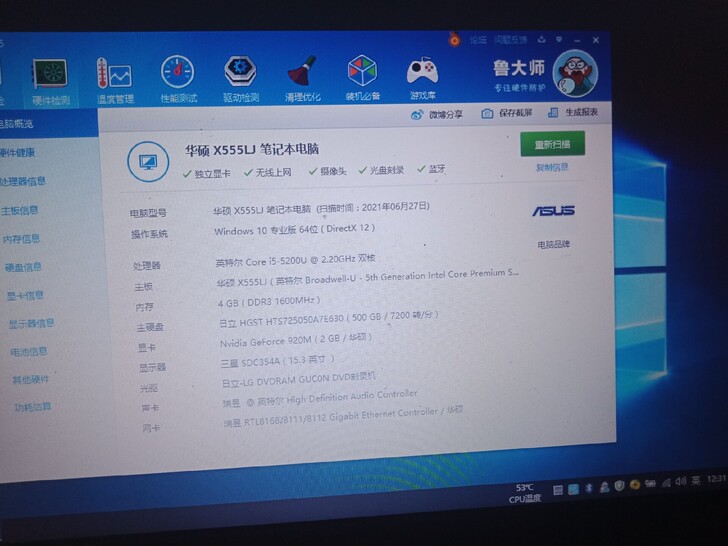Select 硬件健康 in the sidebar
Screen dimensions: 728x546
coord(18,152)
